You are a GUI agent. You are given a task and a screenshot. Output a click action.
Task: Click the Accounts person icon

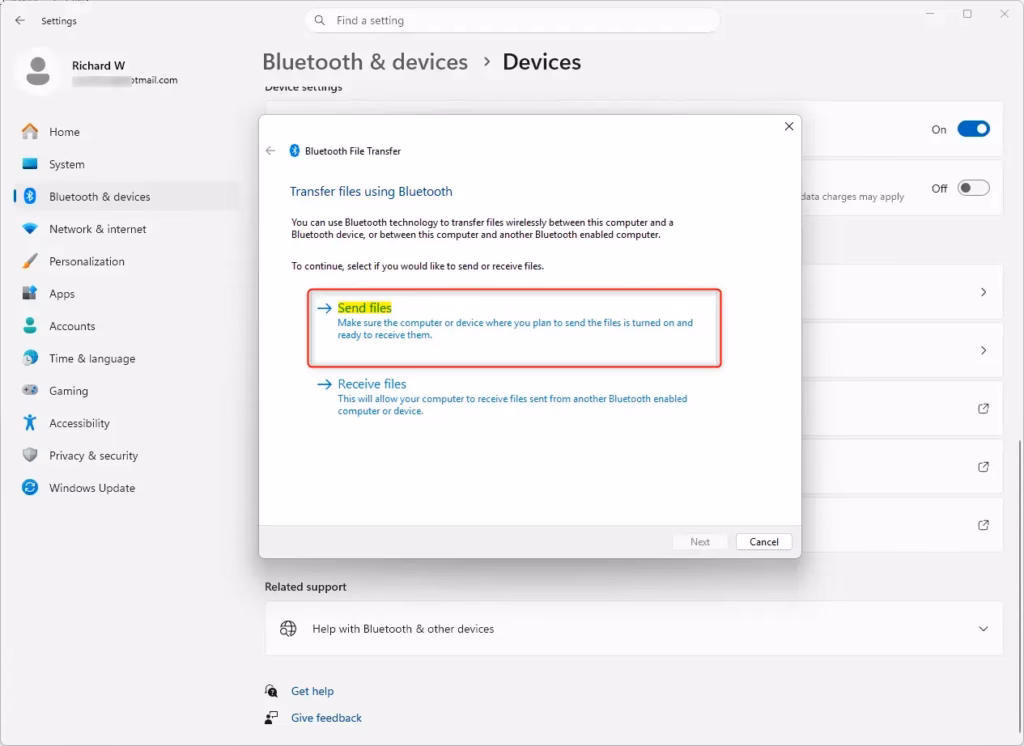[x=30, y=325]
